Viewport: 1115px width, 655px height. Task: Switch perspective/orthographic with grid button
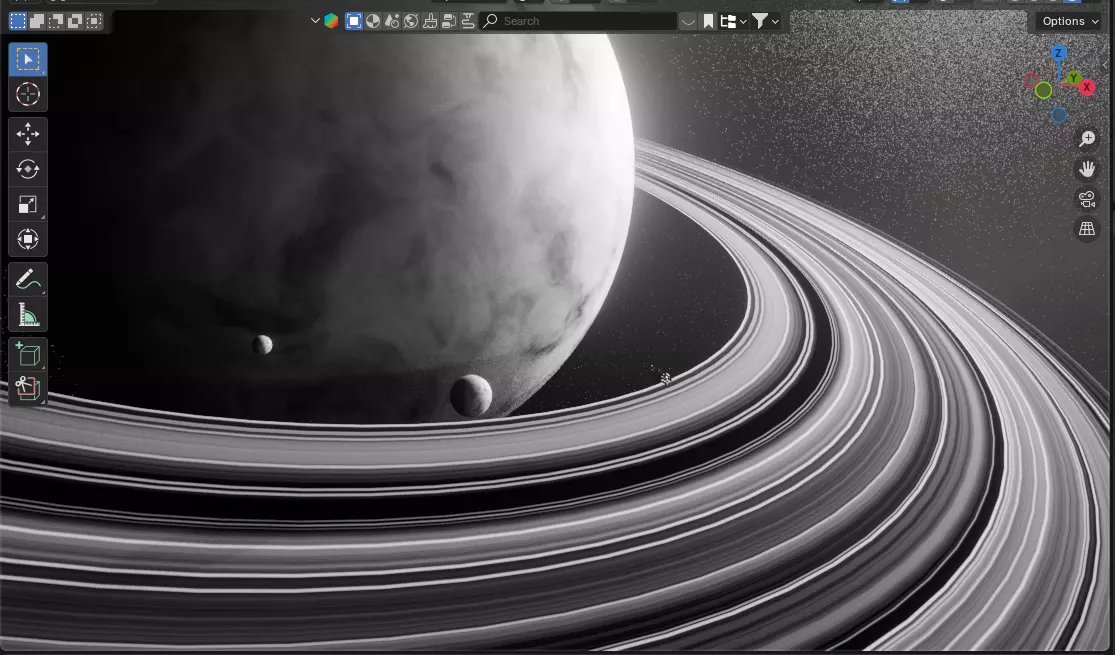1087,229
